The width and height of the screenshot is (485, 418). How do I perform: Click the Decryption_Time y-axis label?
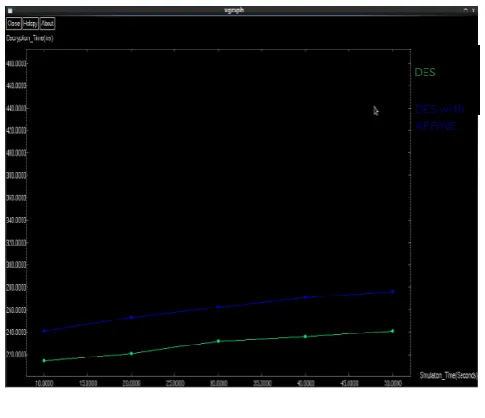[30, 38]
